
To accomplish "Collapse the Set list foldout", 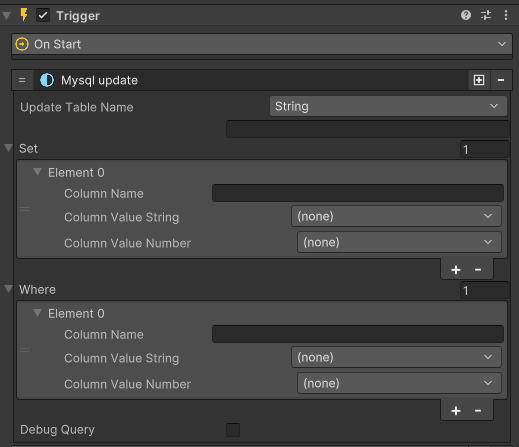I will tap(8, 148).
